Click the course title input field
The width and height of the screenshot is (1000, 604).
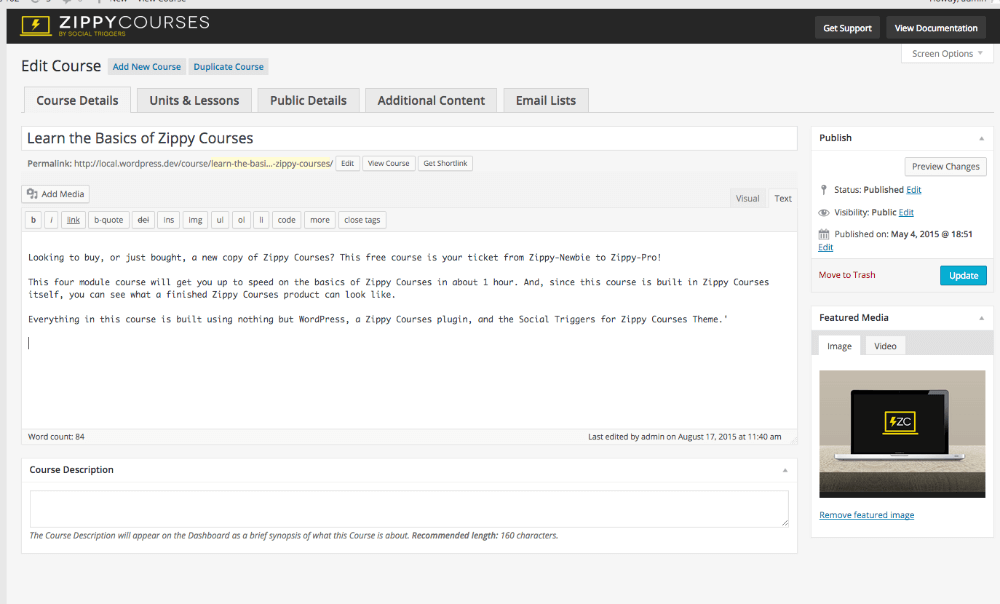409,138
